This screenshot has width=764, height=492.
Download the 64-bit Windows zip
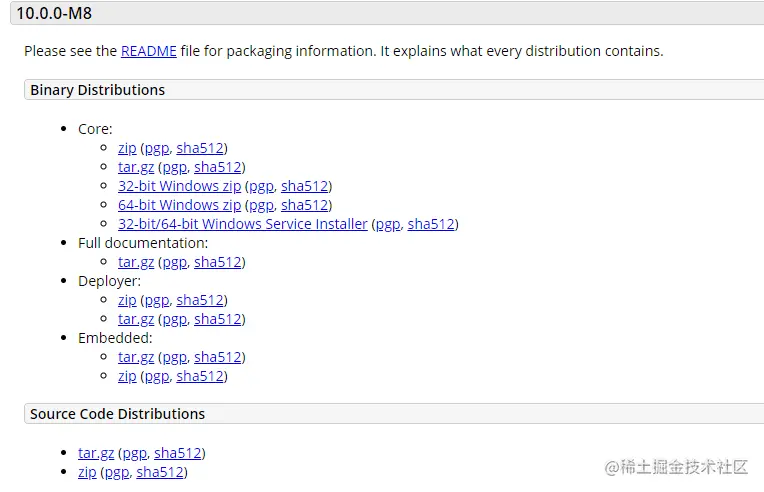(179, 205)
